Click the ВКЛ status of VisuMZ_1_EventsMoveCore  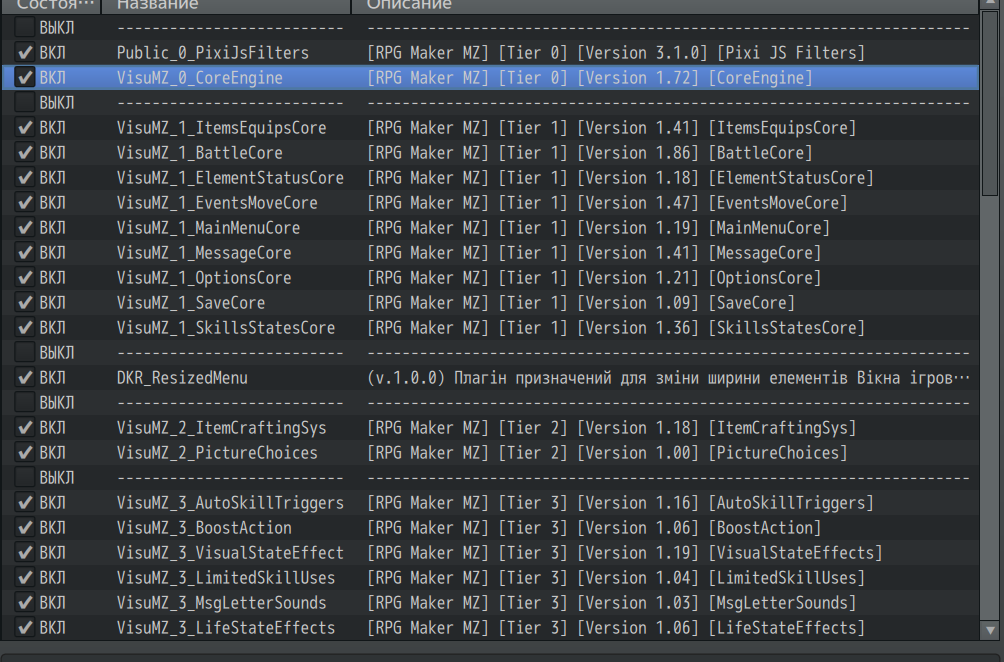(x=53, y=202)
